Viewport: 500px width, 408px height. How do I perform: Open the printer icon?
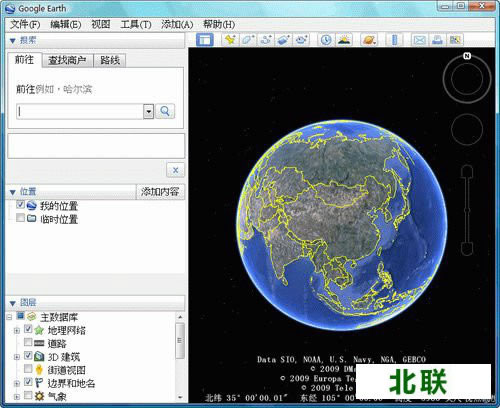click(437, 40)
